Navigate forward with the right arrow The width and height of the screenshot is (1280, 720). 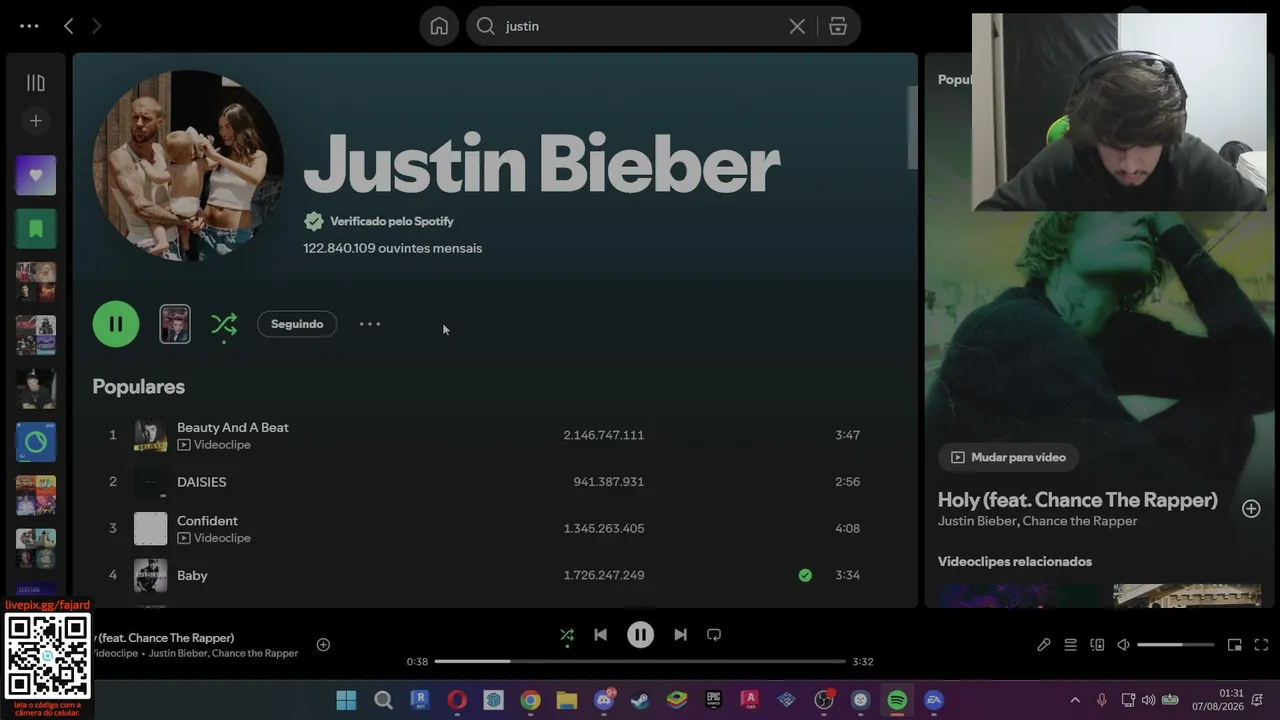pyautogui.click(x=96, y=26)
